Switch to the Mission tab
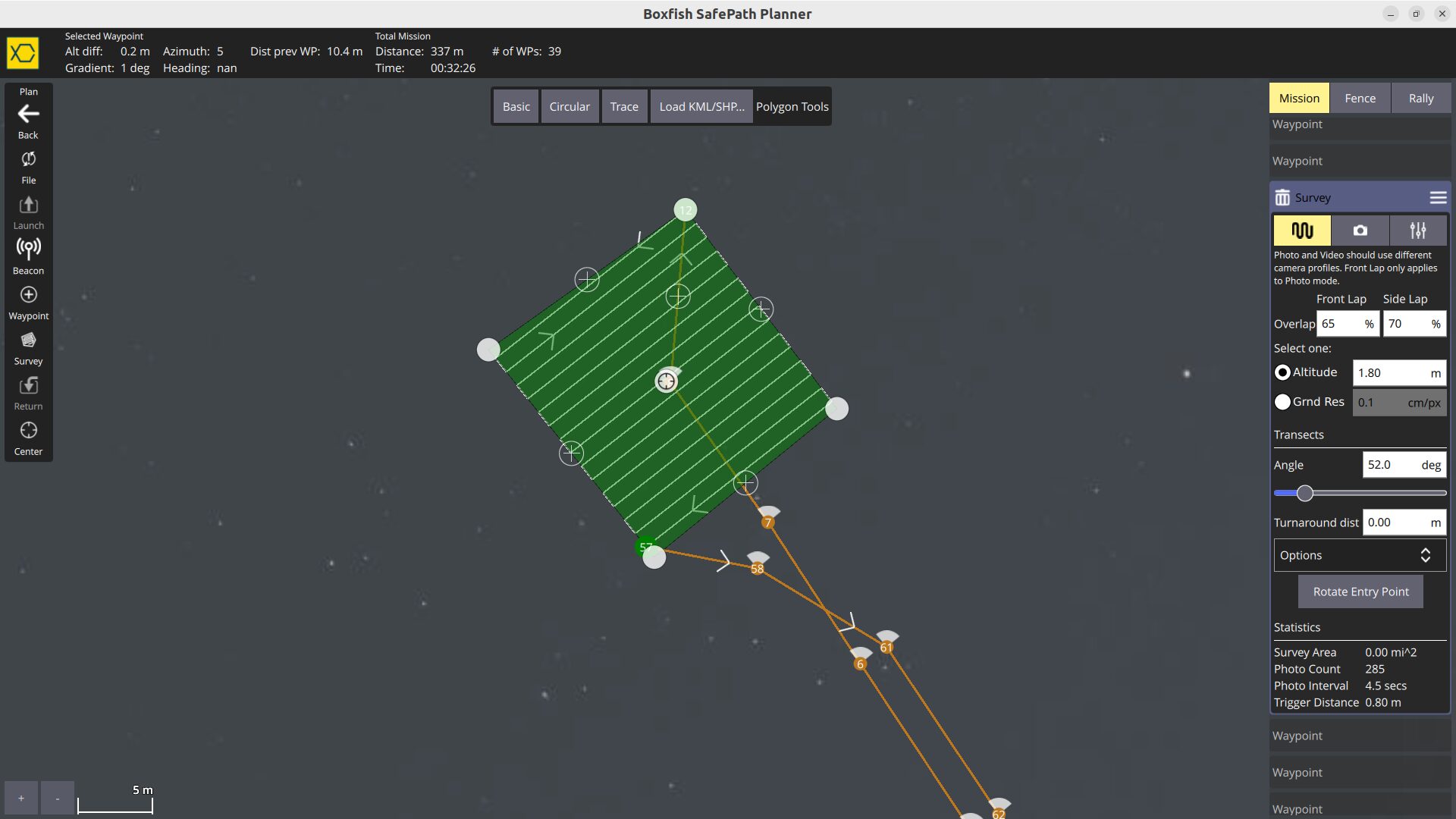 pos(1299,98)
